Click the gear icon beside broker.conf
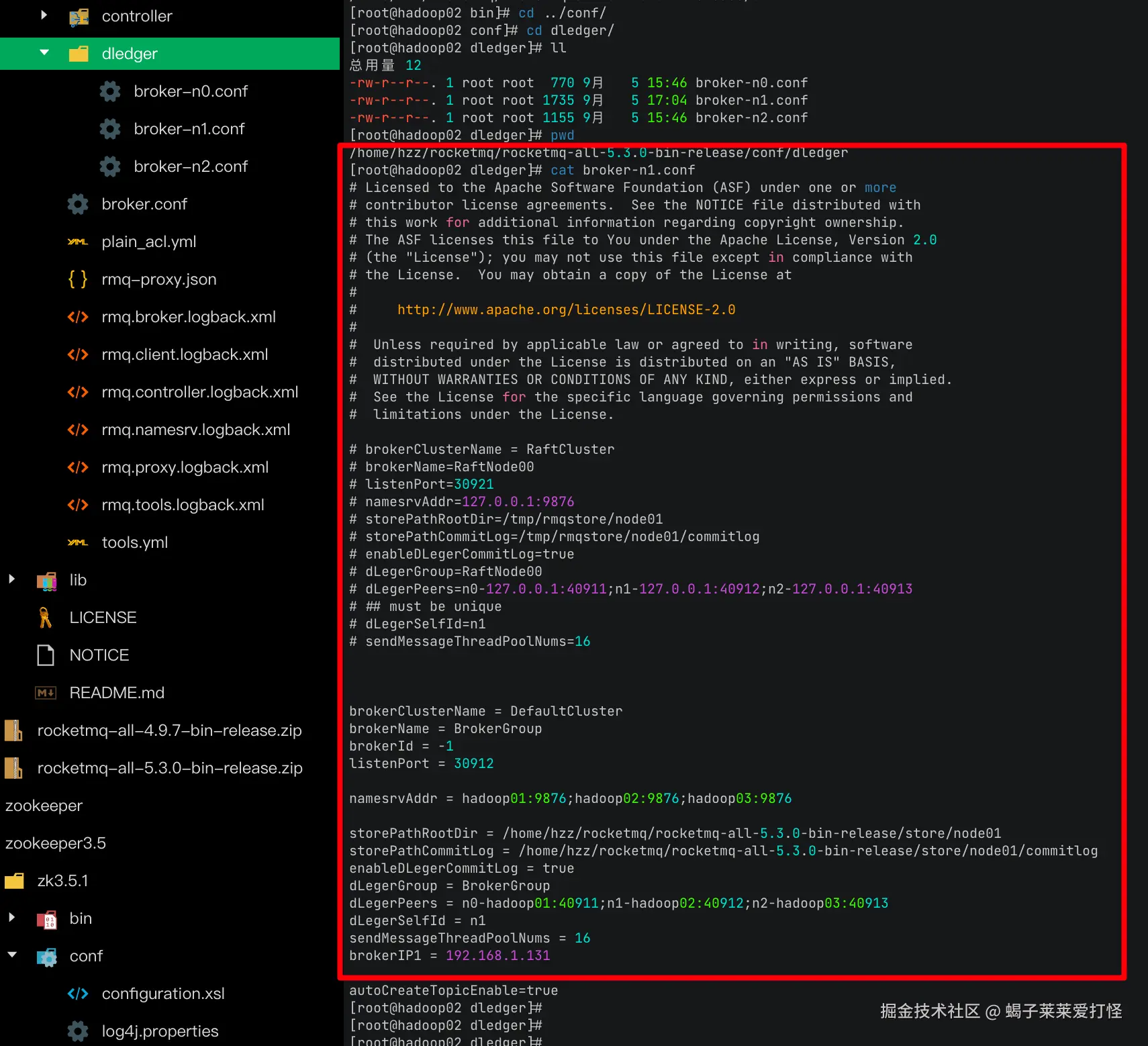 click(78, 204)
